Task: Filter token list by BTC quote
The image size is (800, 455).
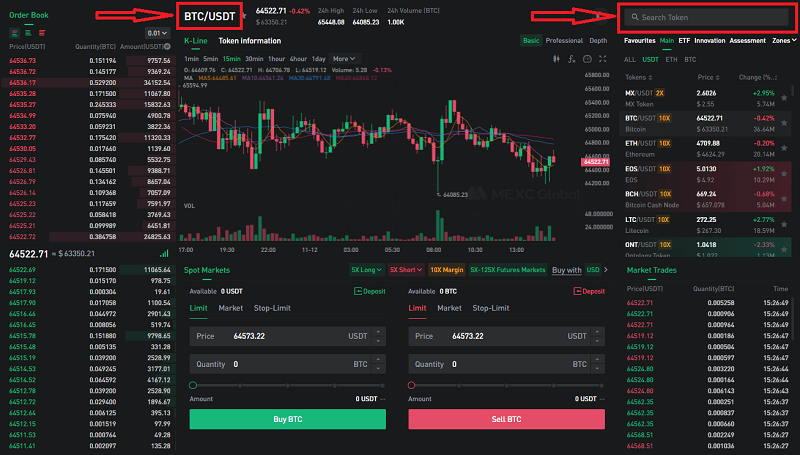Action: 690,60
